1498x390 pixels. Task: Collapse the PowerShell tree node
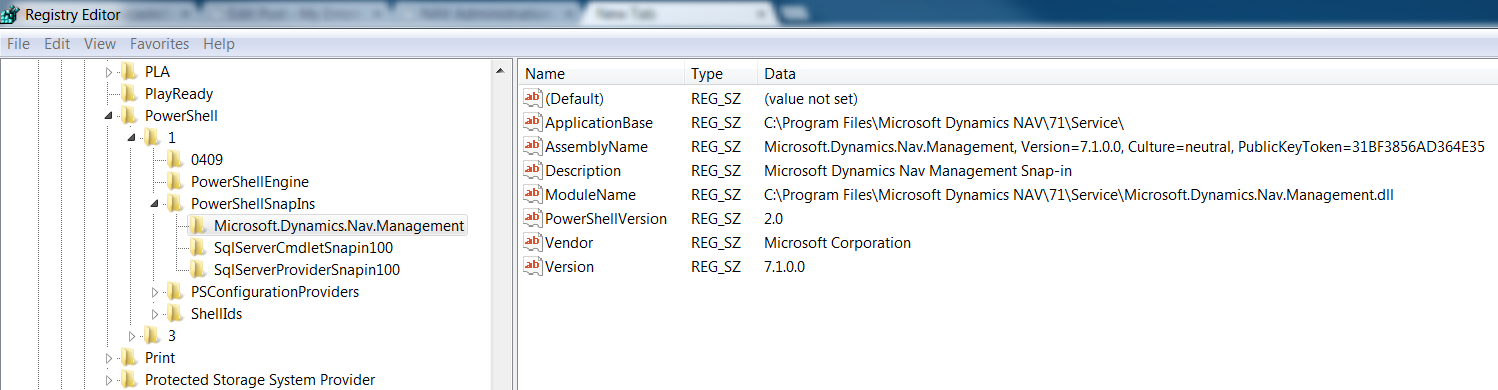(x=110, y=116)
